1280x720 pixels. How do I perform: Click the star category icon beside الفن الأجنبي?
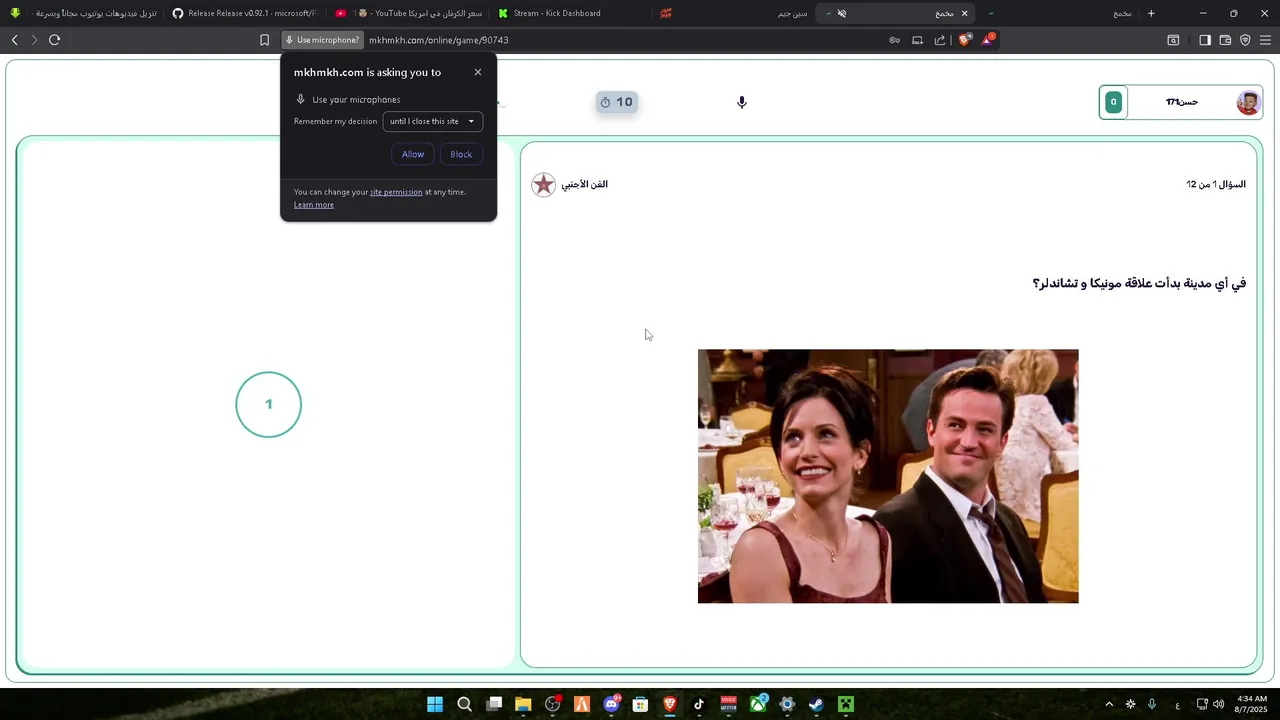click(x=543, y=185)
